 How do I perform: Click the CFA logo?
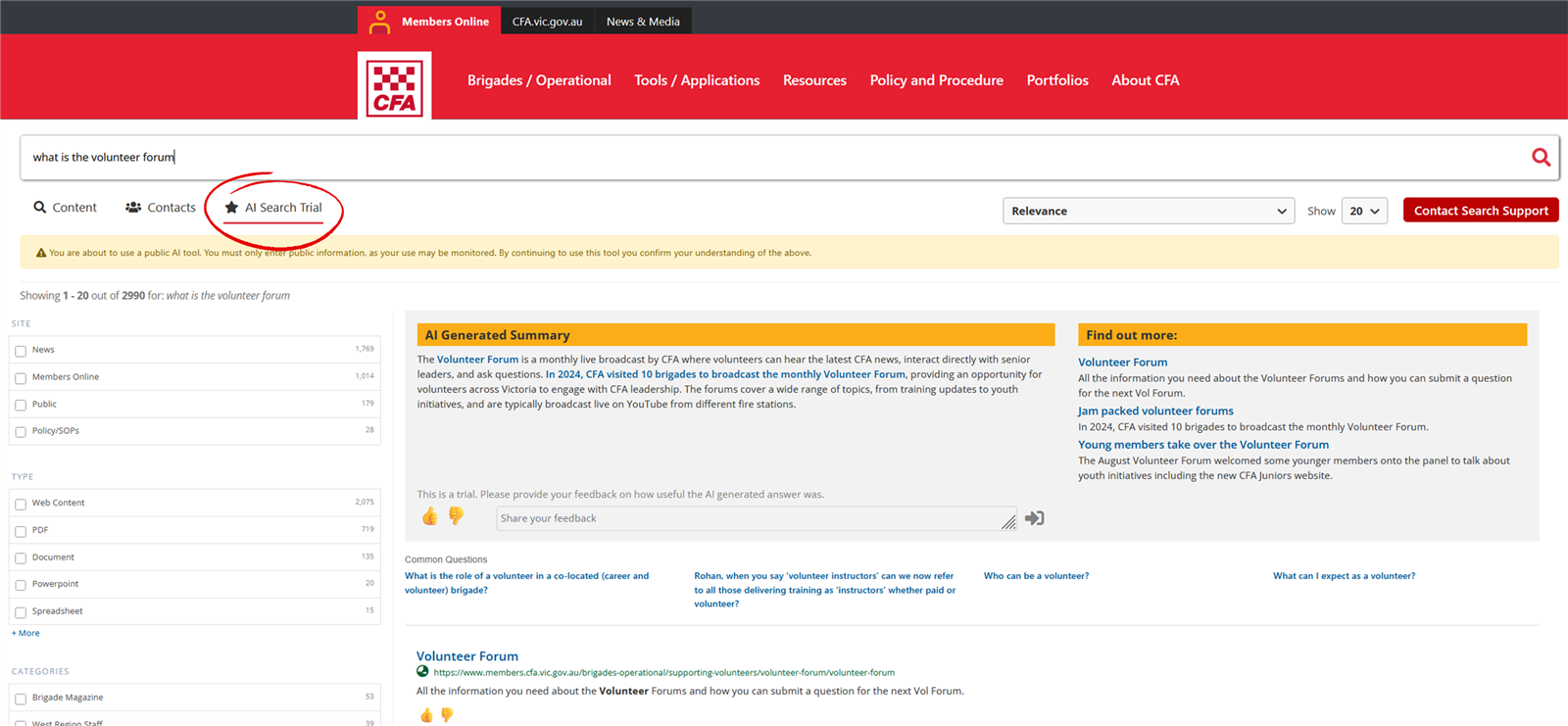click(394, 86)
